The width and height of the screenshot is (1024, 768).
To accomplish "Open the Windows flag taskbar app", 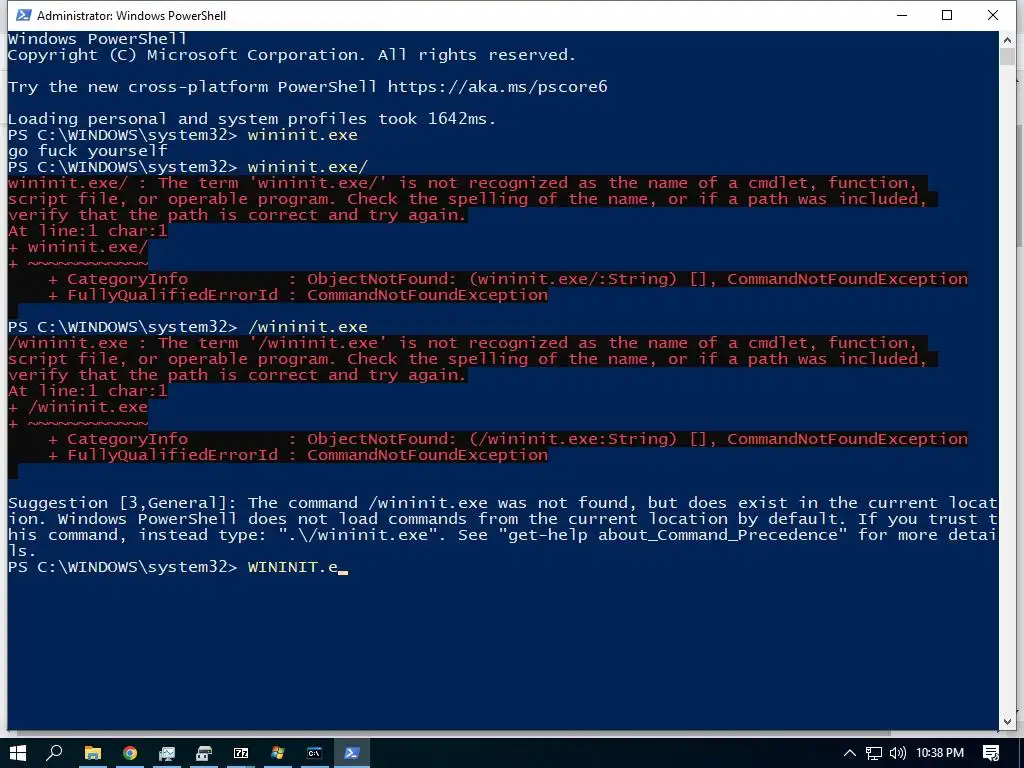I will (278, 753).
